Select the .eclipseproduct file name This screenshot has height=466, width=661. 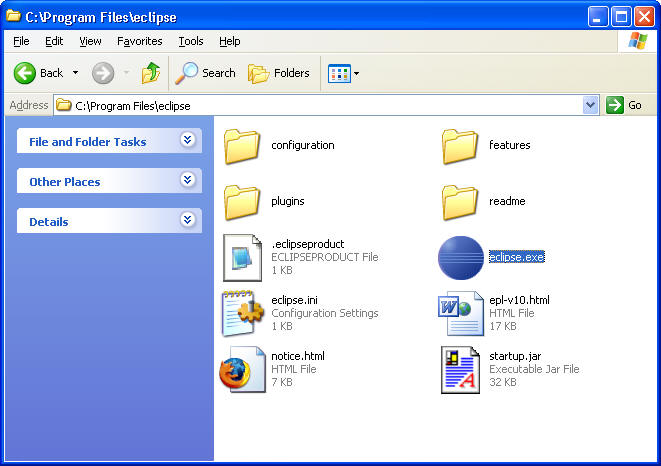pos(308,244)
